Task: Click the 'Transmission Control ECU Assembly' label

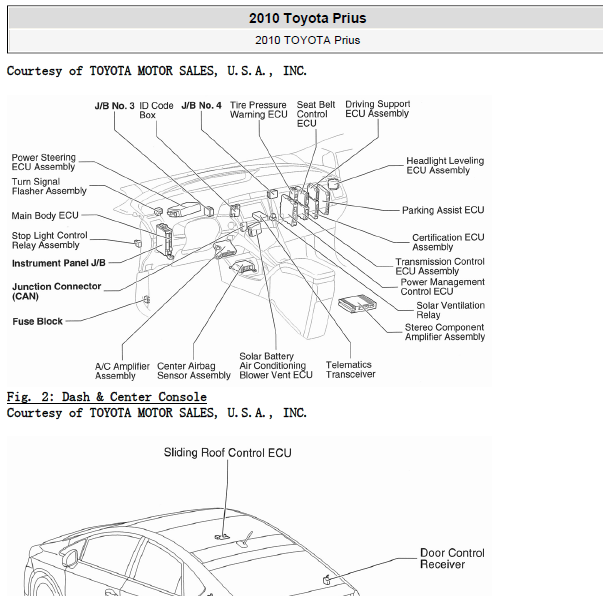Action: point(440,266)
